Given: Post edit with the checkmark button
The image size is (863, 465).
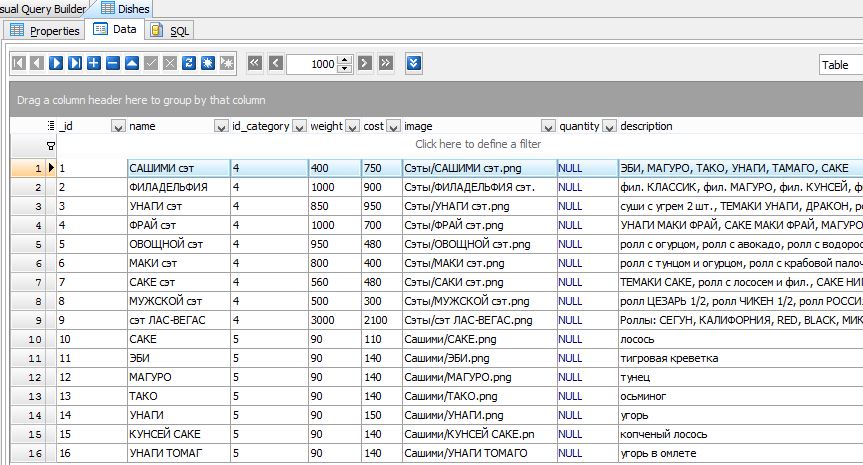Looking at the screenshot, I should [x=151, y=63].
